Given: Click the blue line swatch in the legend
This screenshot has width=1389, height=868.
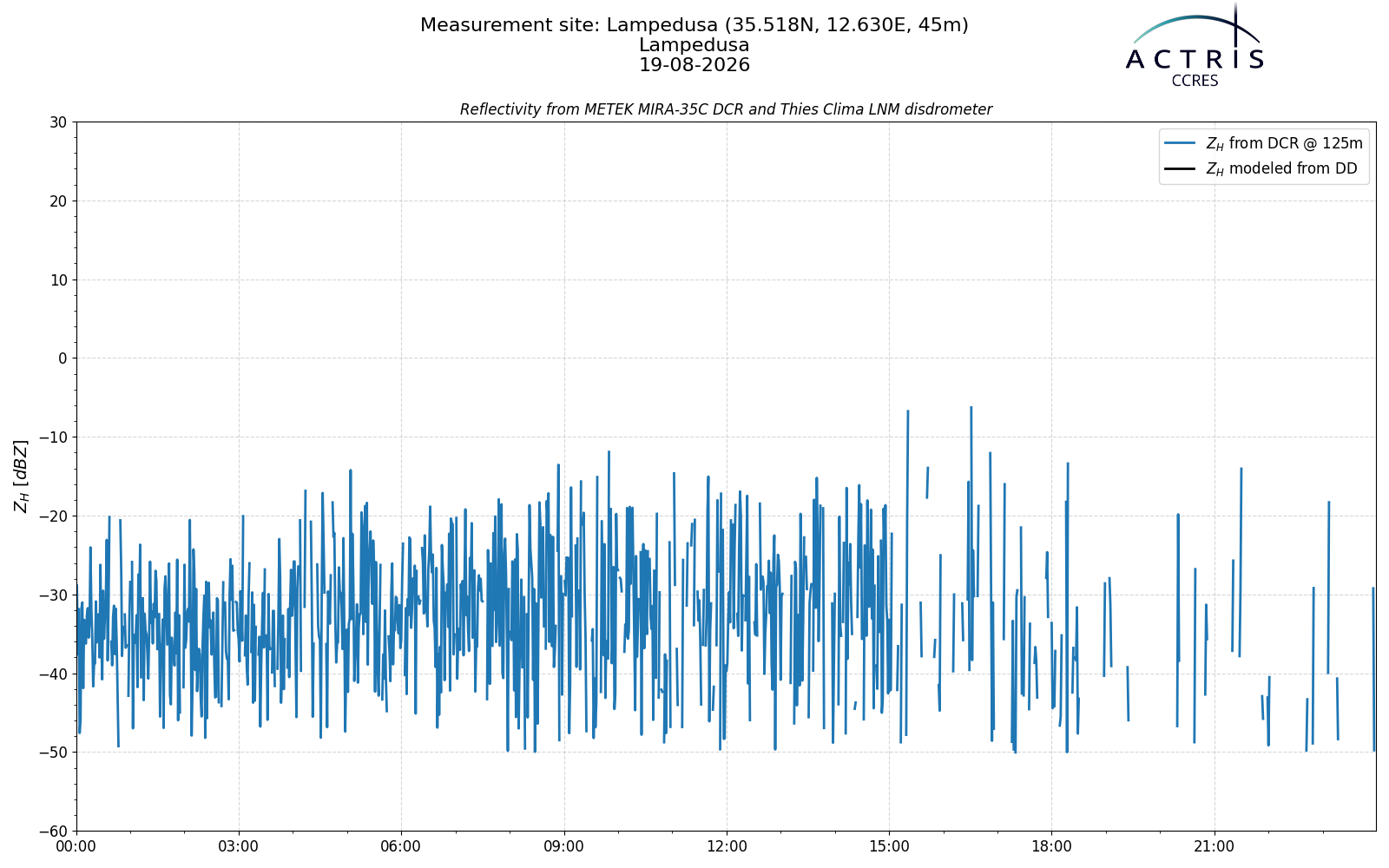Looking at the screenshot, I should [1180, 143].
